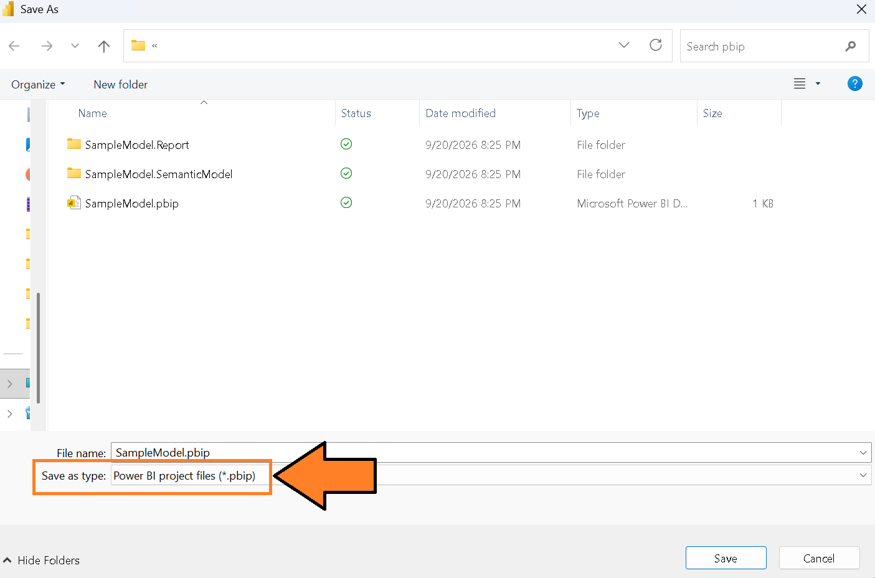875x578 pixels.
Task: Go up one folder level
Action: [104, 46]
